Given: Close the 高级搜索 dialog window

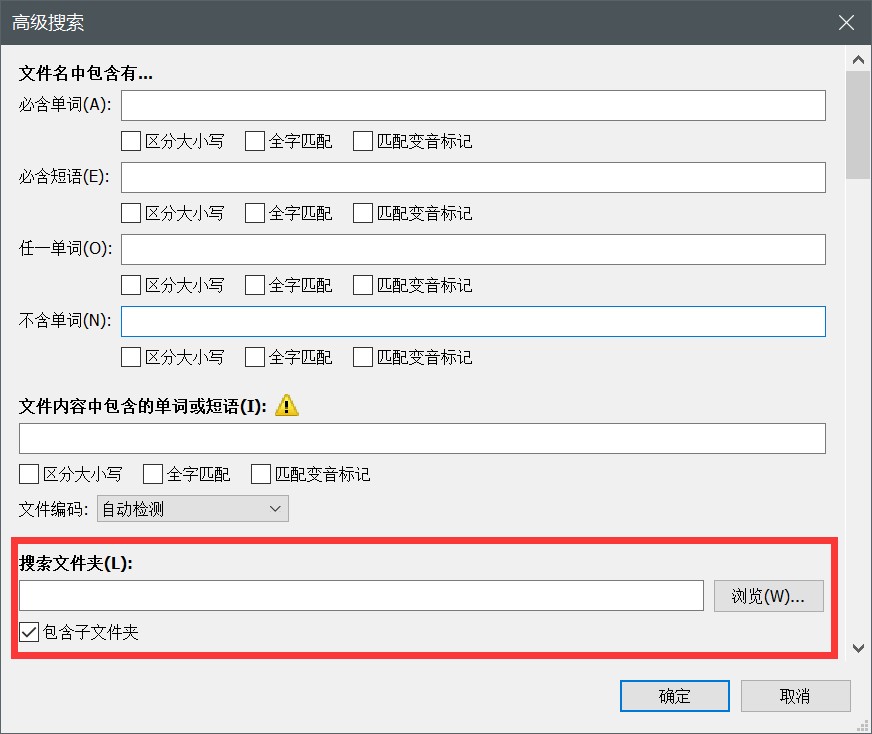Looking at the screenshot, I should [x=846, y=23].
